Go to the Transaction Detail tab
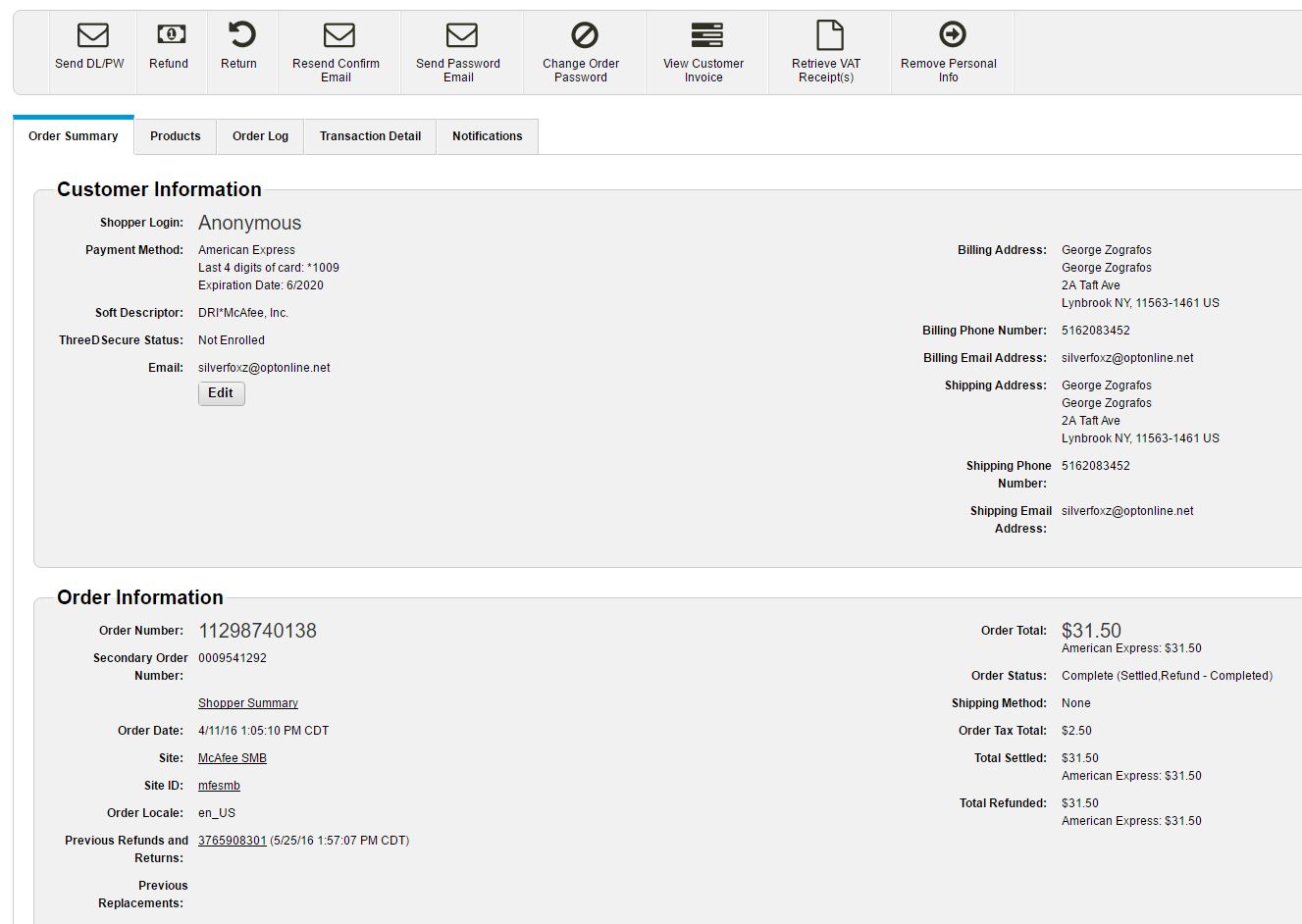Screen dimensions: 1302x924 point(371,136)
